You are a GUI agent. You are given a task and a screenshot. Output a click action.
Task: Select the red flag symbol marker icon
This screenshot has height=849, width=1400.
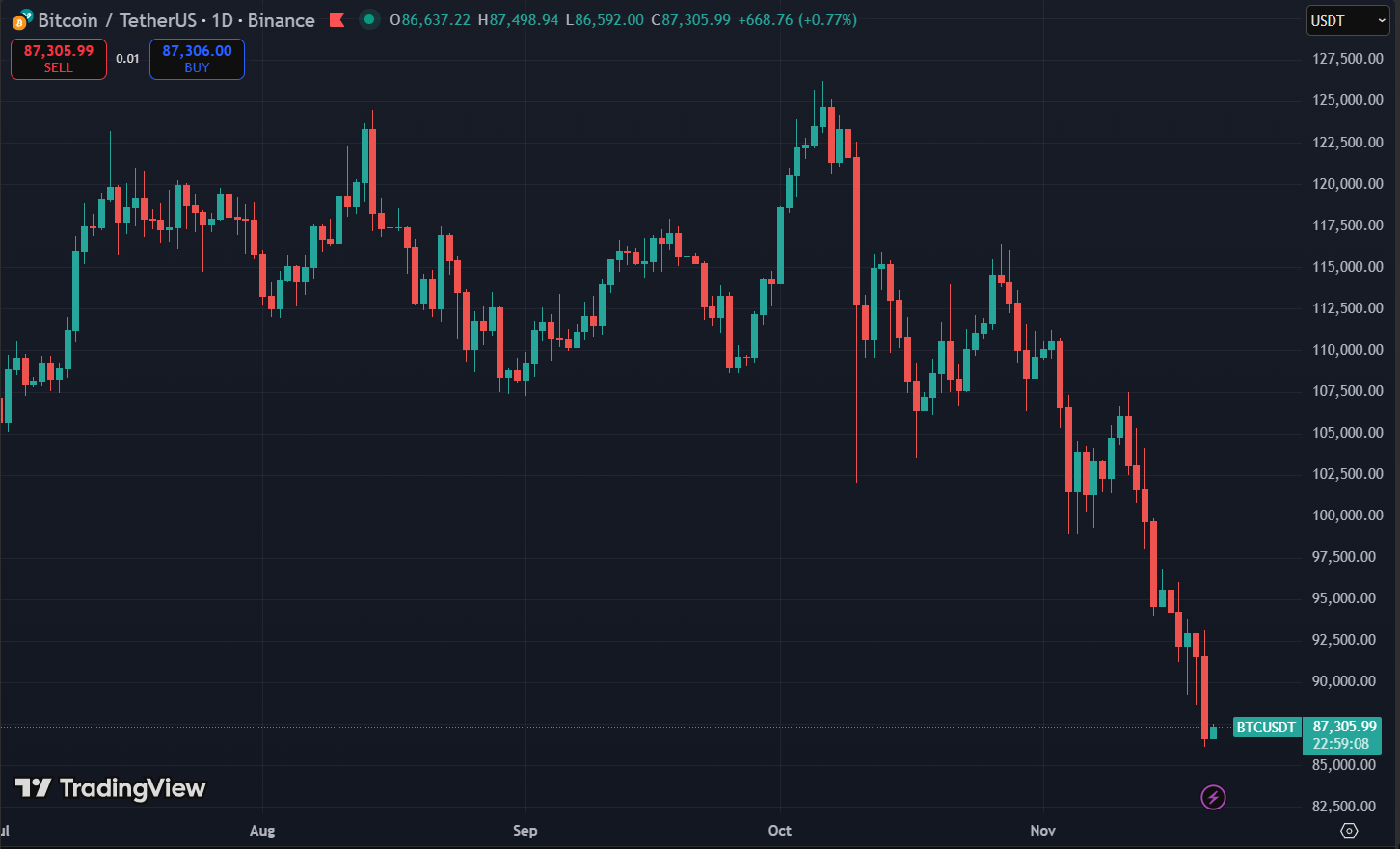click(338, 18)
